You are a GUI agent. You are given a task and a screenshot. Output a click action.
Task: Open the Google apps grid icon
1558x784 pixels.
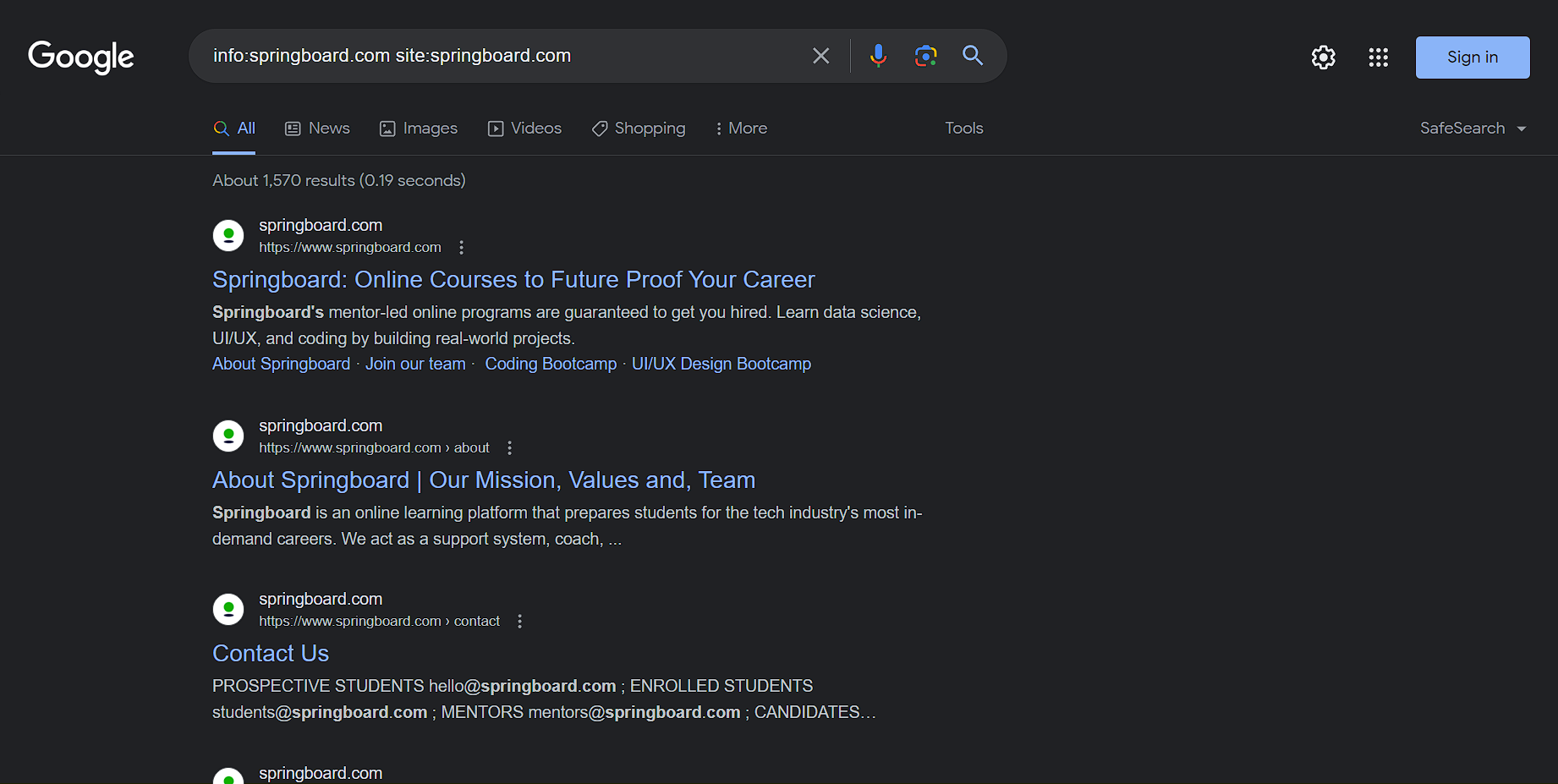1378,58
